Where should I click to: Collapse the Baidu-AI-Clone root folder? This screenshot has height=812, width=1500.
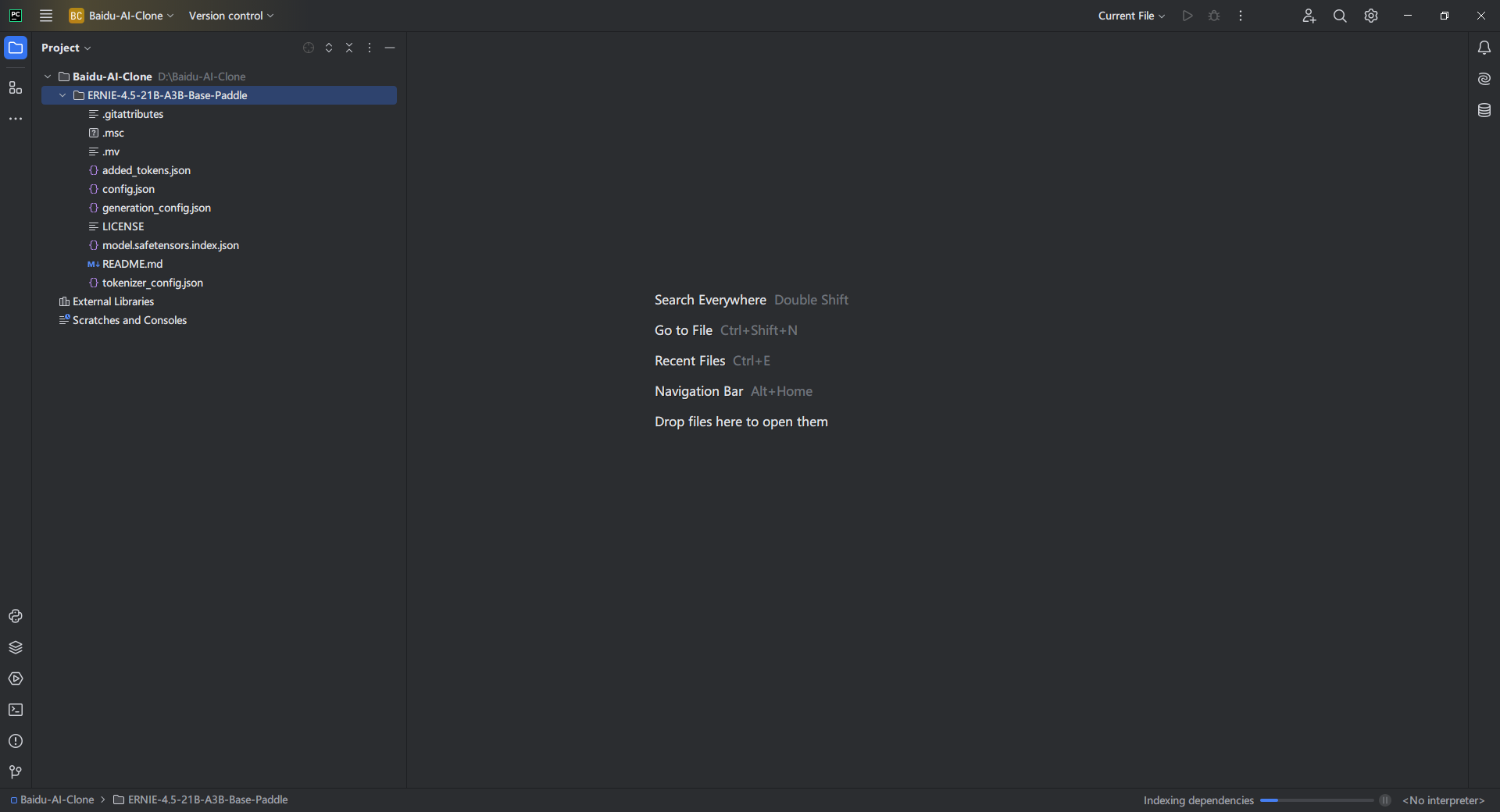(48, 77)
